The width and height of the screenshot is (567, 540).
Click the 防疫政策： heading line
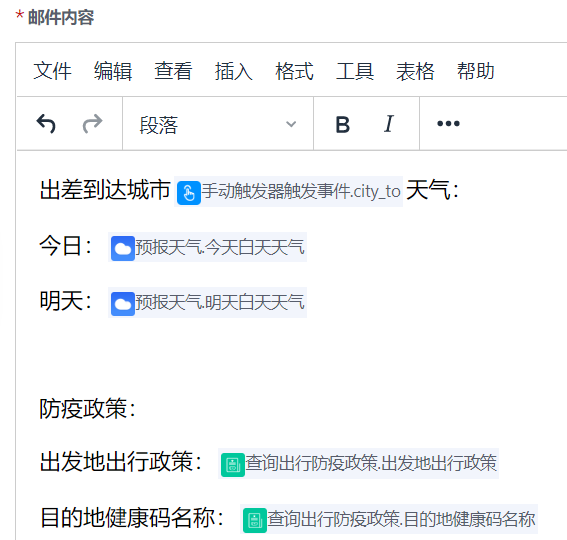tap(87, 409)
